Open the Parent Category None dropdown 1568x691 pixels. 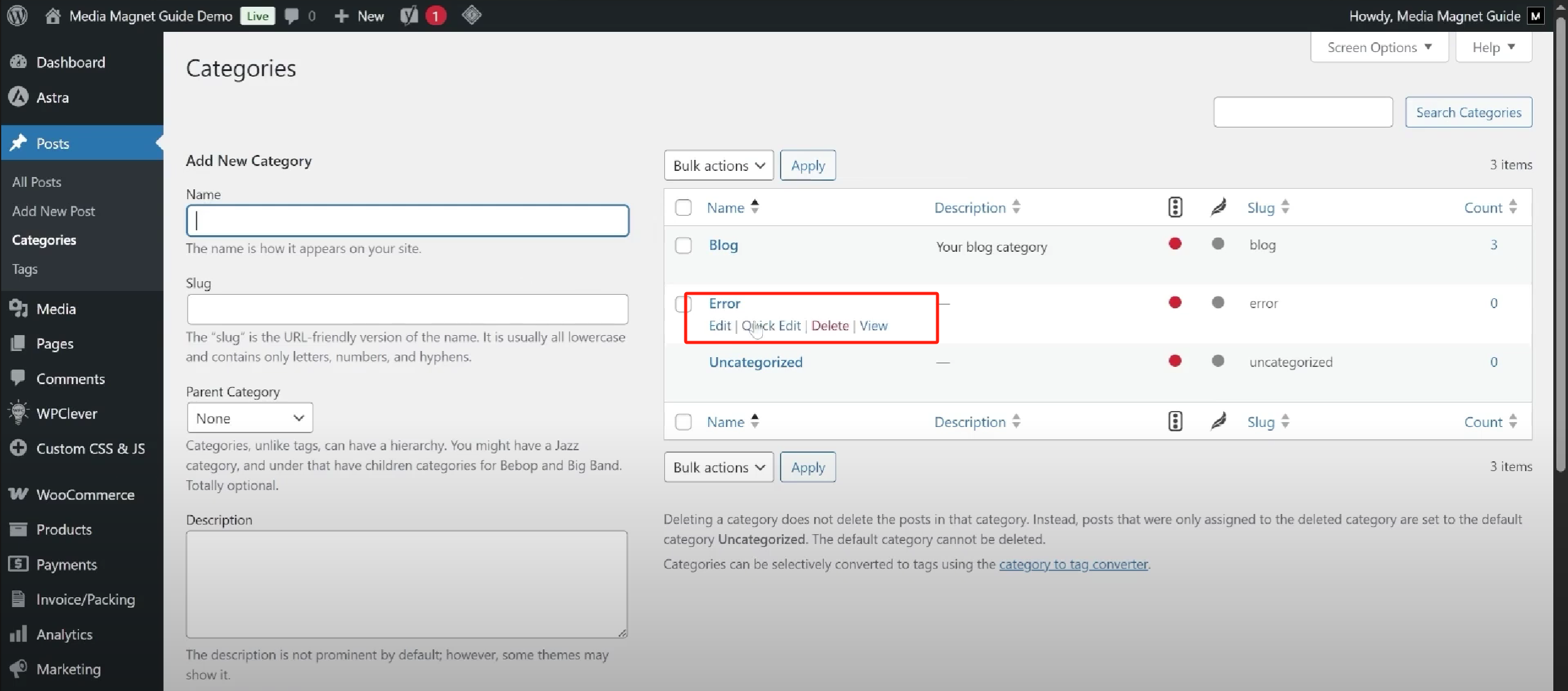point(249,418)
